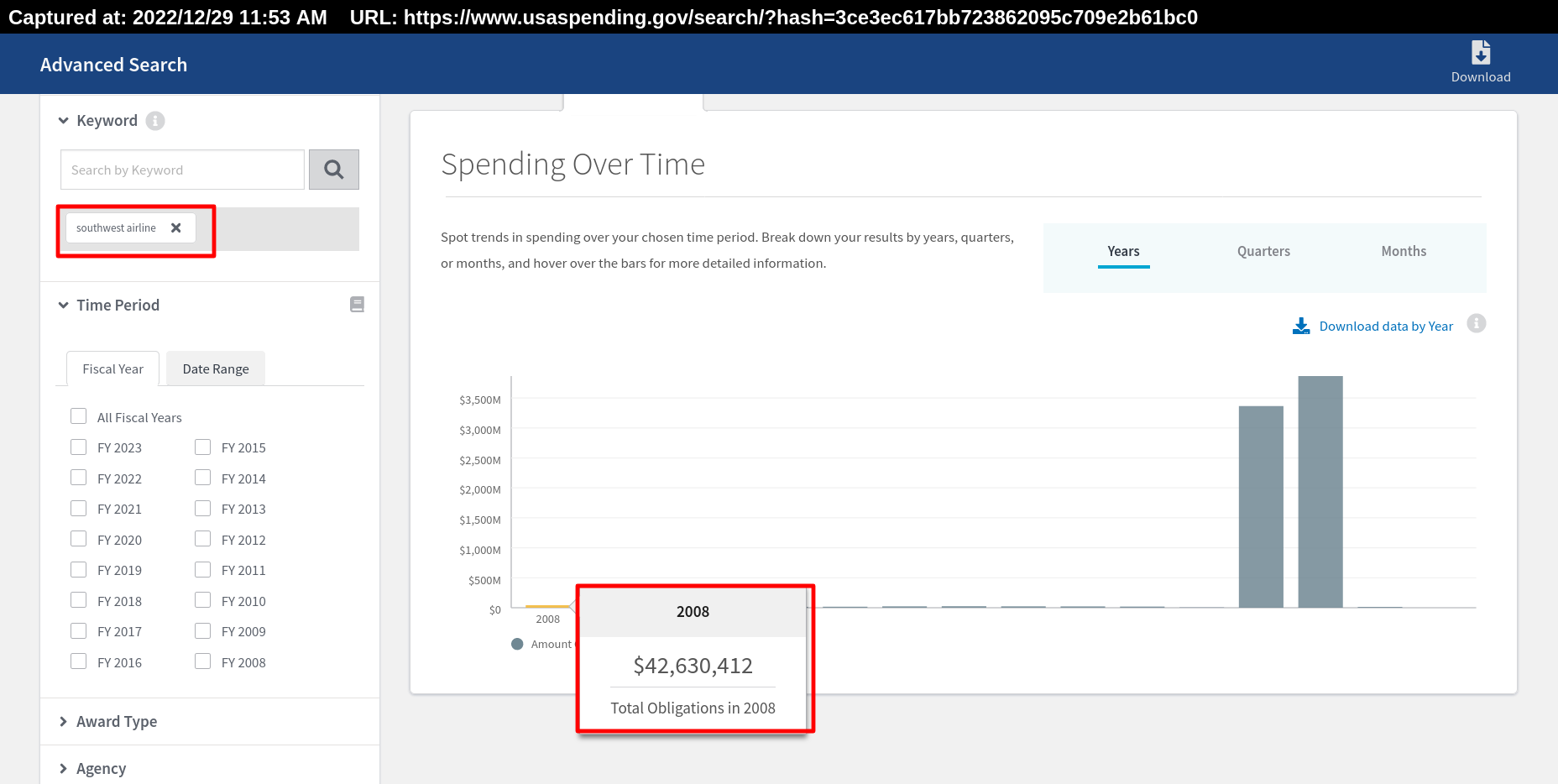Check the FY 2019 box
This screenshot has height=784, width=1558.
pos(79,569)
